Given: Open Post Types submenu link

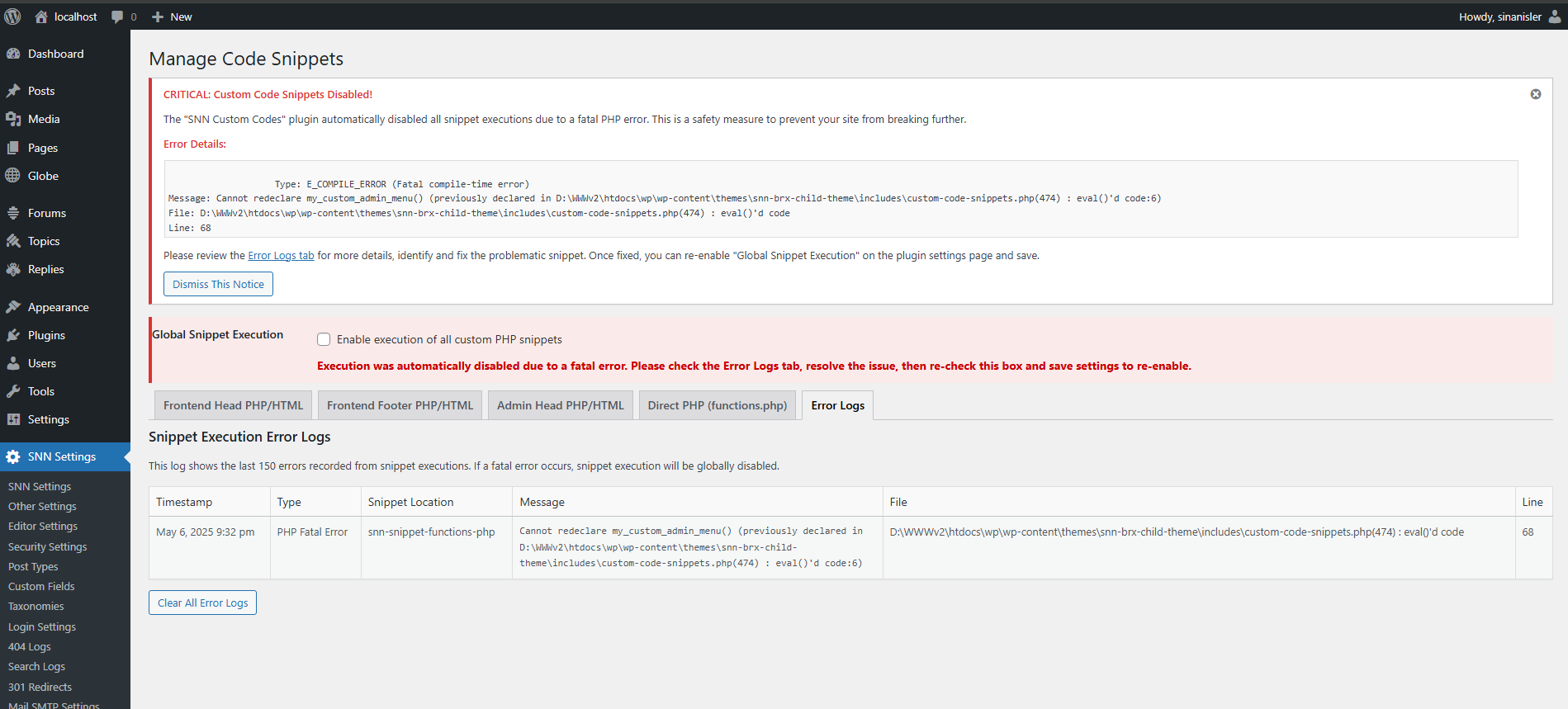Looking at the screenshot, I should pyautogui.click(x=33, y=566).
